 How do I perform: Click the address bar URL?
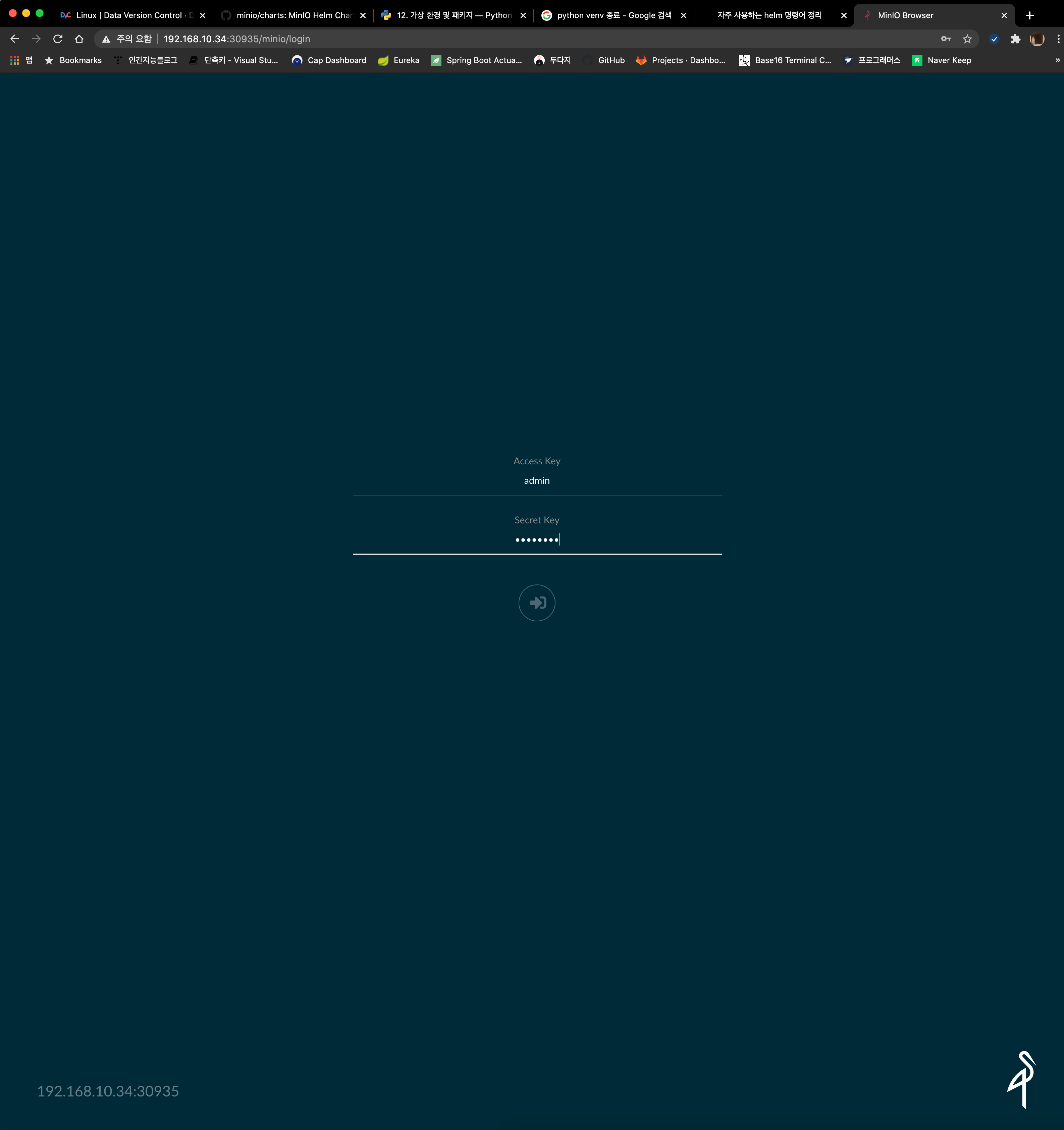[x=236, y=39]
